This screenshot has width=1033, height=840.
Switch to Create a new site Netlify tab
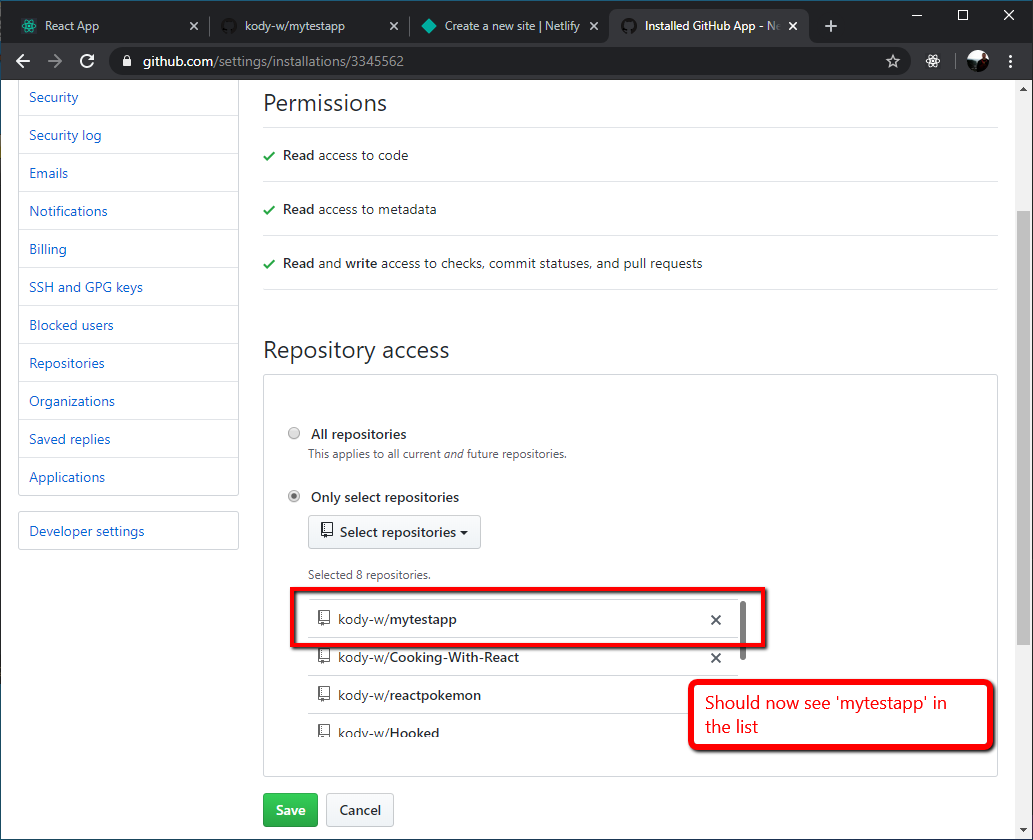(x=509, y=26)
